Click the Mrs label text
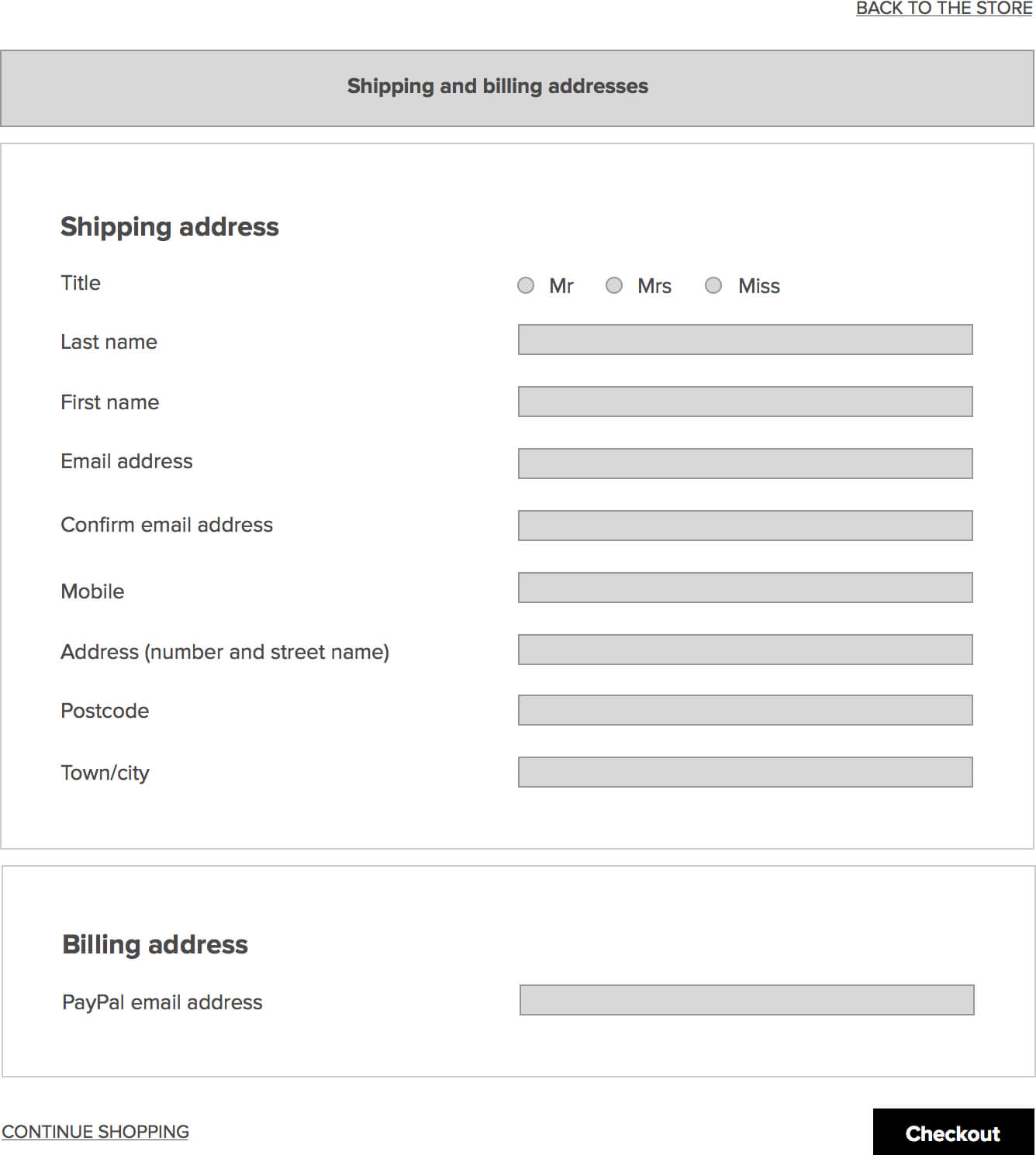1036x1155 pixels. click(x=654, y=286)
